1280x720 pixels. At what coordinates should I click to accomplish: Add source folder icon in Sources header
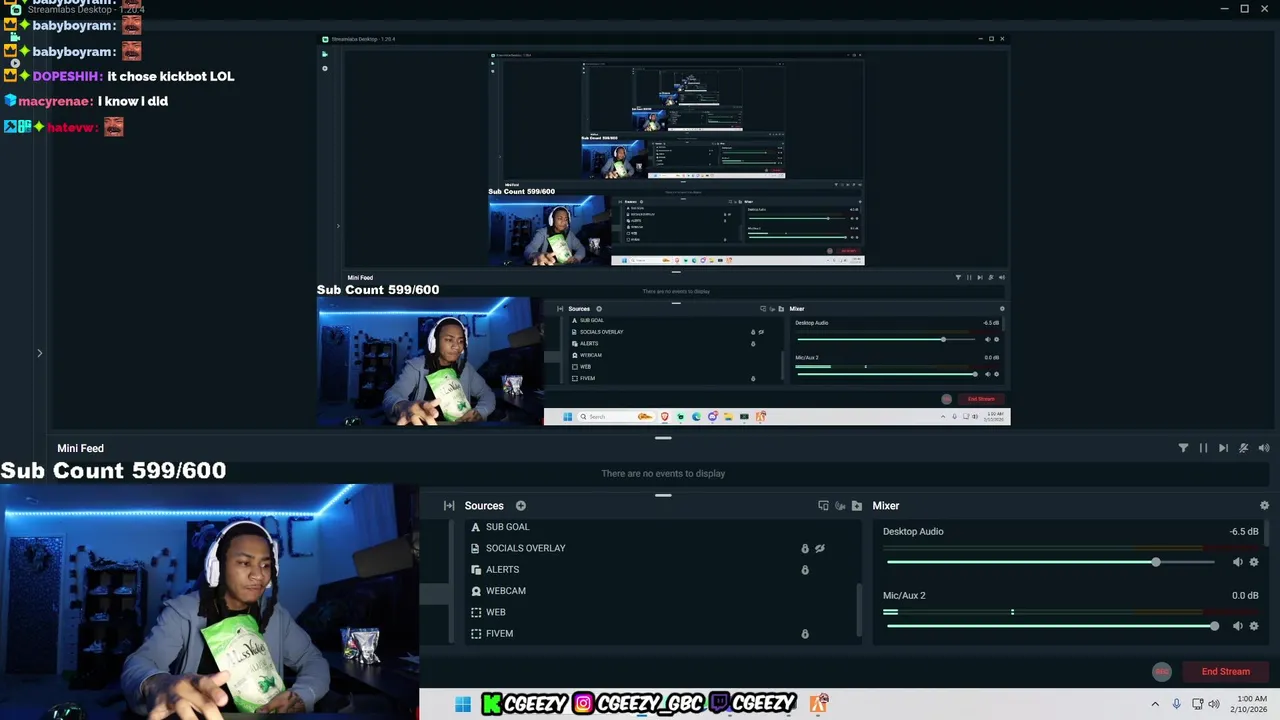tap(857, 506)
